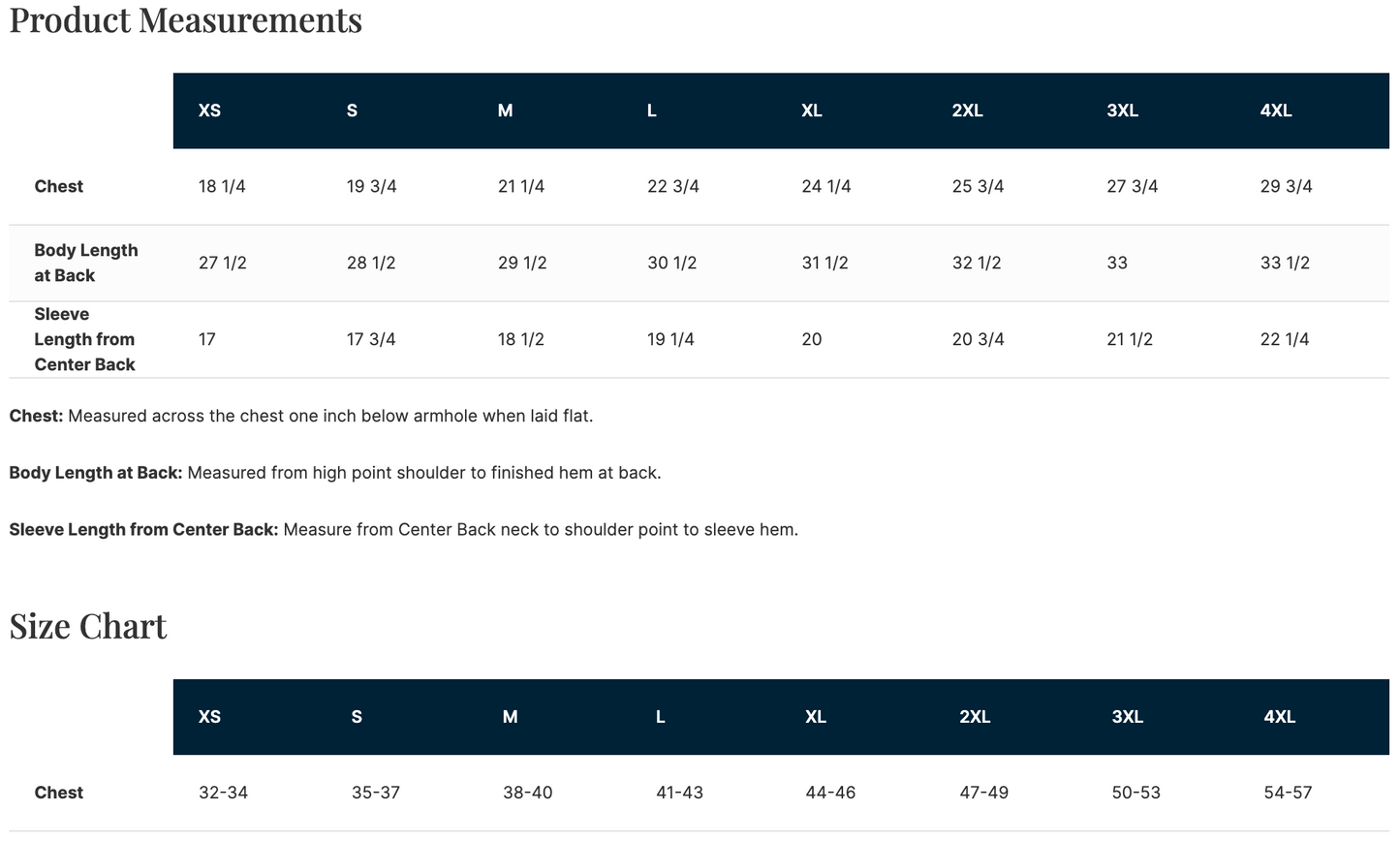Viewport: 1400px width, 842px height.
Task: Select the 17 3/4 sleeve length for S
Action: [x=371, y=339]
